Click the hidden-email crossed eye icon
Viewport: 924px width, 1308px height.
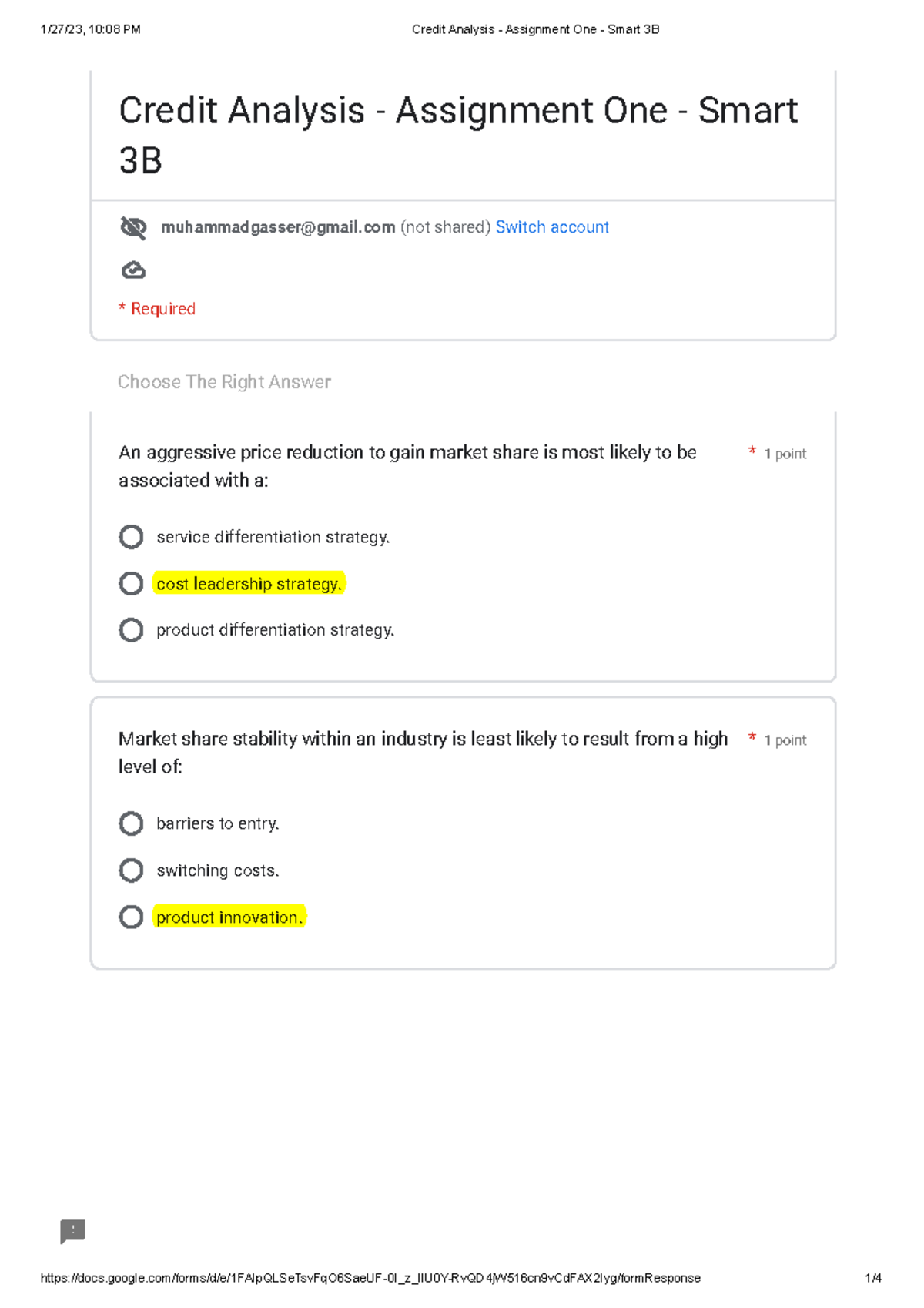133,228
